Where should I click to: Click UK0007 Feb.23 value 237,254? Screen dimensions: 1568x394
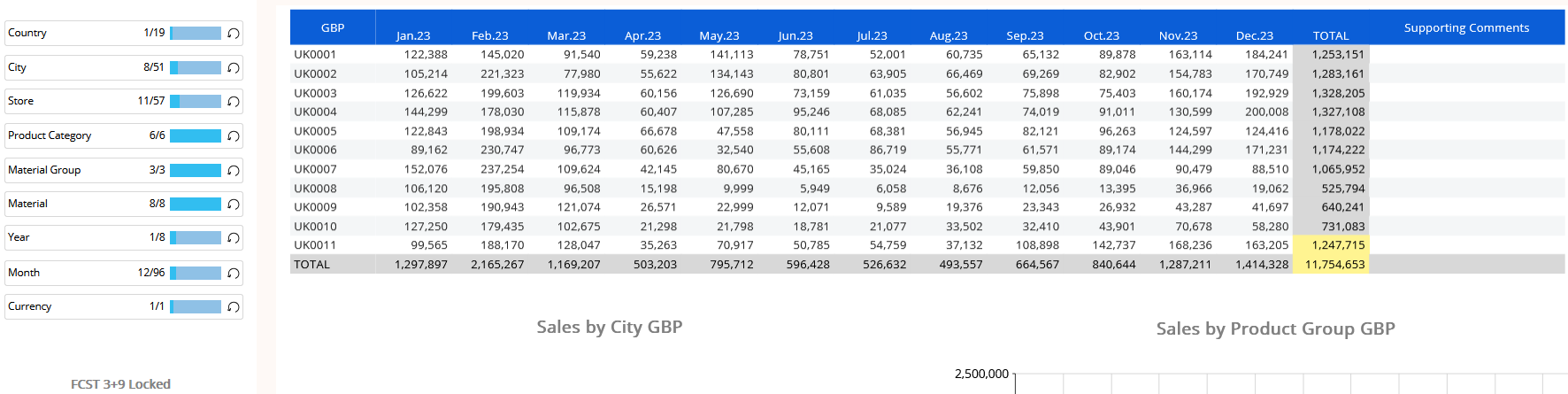click(x=502, y=169)
